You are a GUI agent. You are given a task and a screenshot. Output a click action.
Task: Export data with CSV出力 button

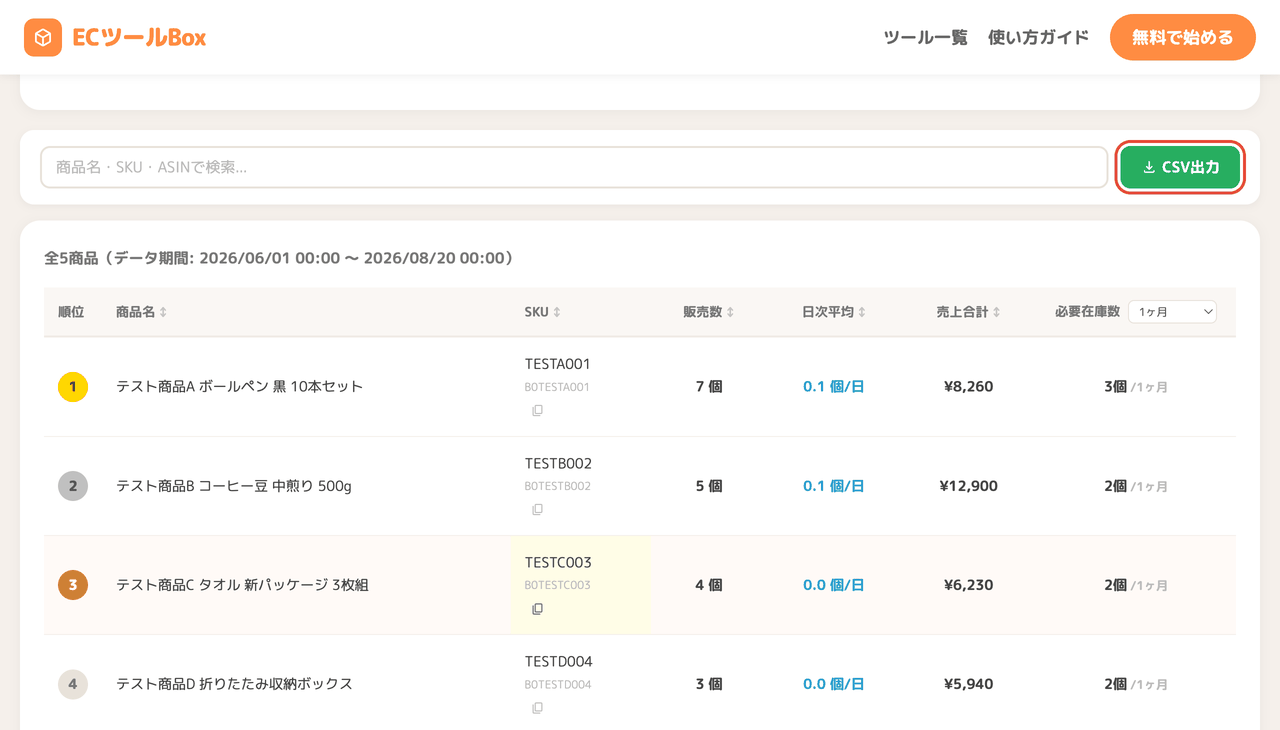[1180, 167]
